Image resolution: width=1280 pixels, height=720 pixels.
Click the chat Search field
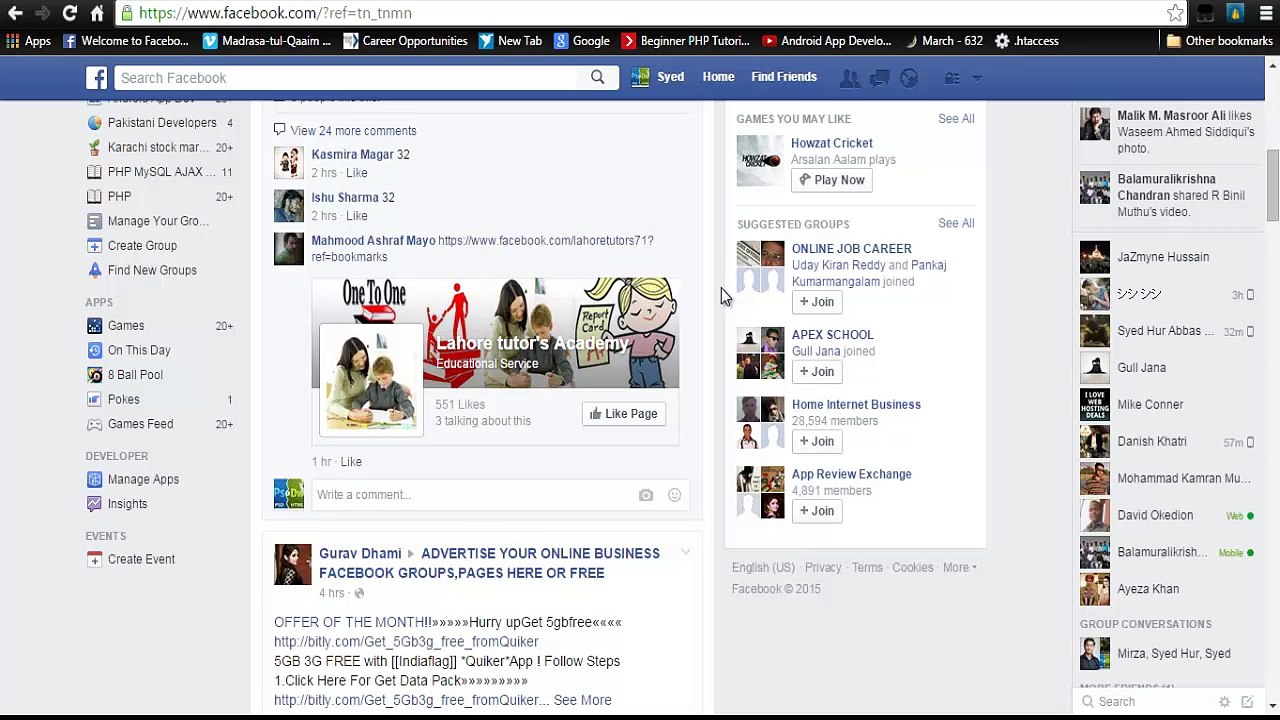pos(1145,702)
